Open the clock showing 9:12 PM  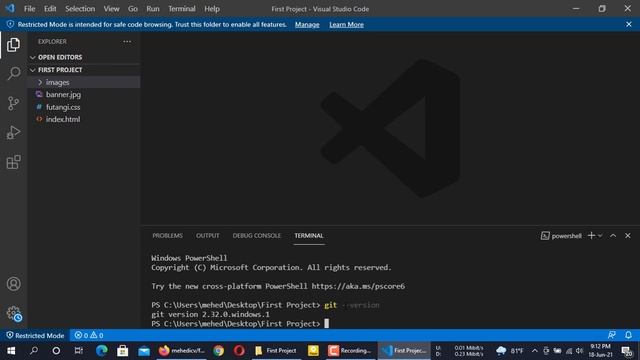(x=600, y=351)
